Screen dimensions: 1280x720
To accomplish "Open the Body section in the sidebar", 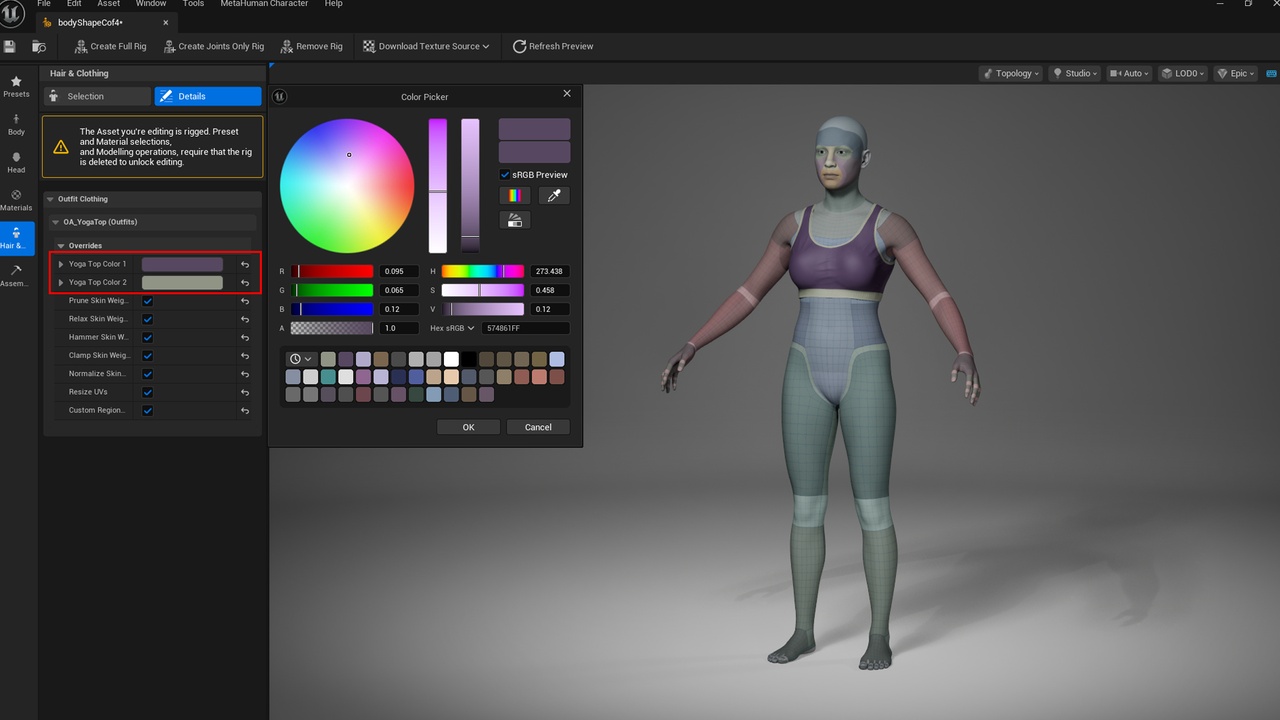I will pos(16,124).
